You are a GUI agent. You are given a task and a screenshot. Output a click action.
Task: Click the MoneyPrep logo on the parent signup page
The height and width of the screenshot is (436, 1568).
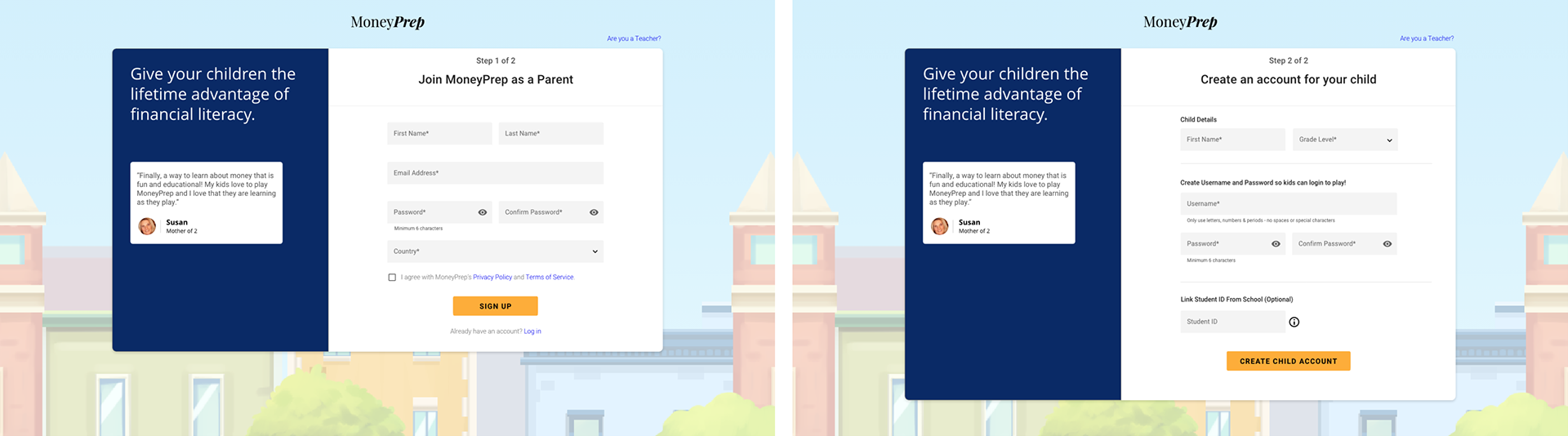tap(387, 22)
